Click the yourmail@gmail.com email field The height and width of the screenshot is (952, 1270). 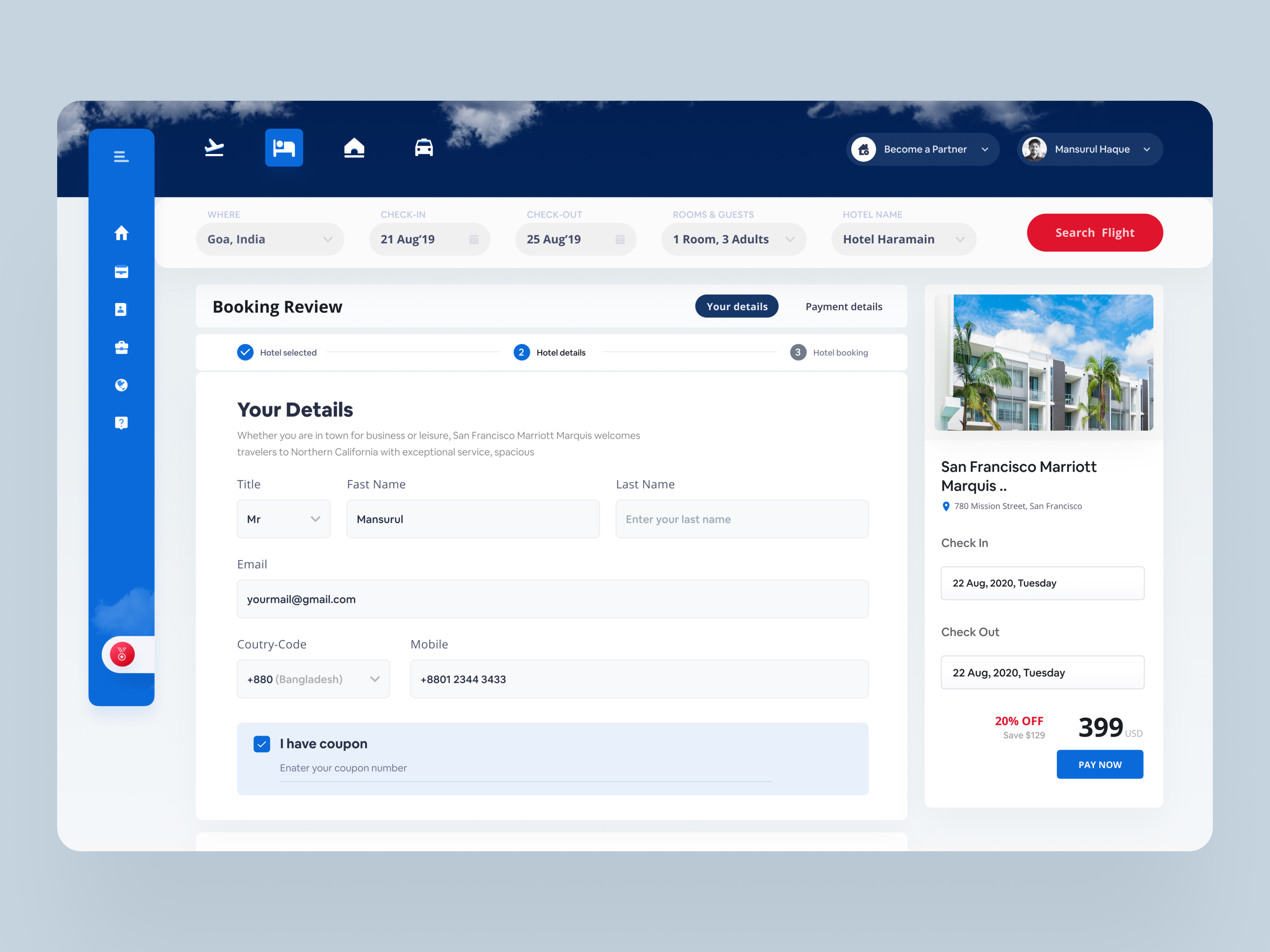point(552,599)
